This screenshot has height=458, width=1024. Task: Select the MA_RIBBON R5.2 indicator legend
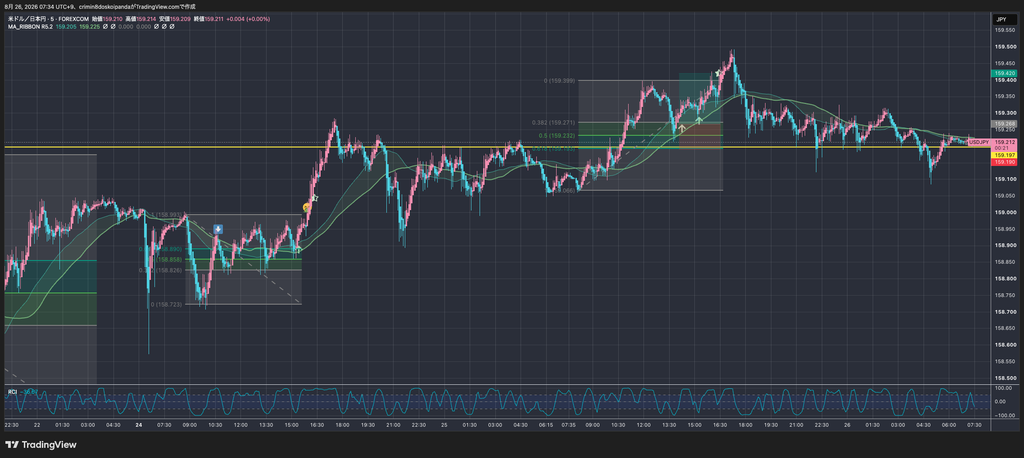click(30, 27)
